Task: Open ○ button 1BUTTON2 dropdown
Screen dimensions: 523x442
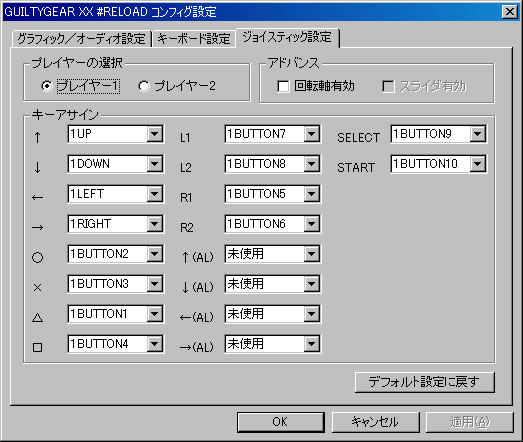Action: click(115, 254)
